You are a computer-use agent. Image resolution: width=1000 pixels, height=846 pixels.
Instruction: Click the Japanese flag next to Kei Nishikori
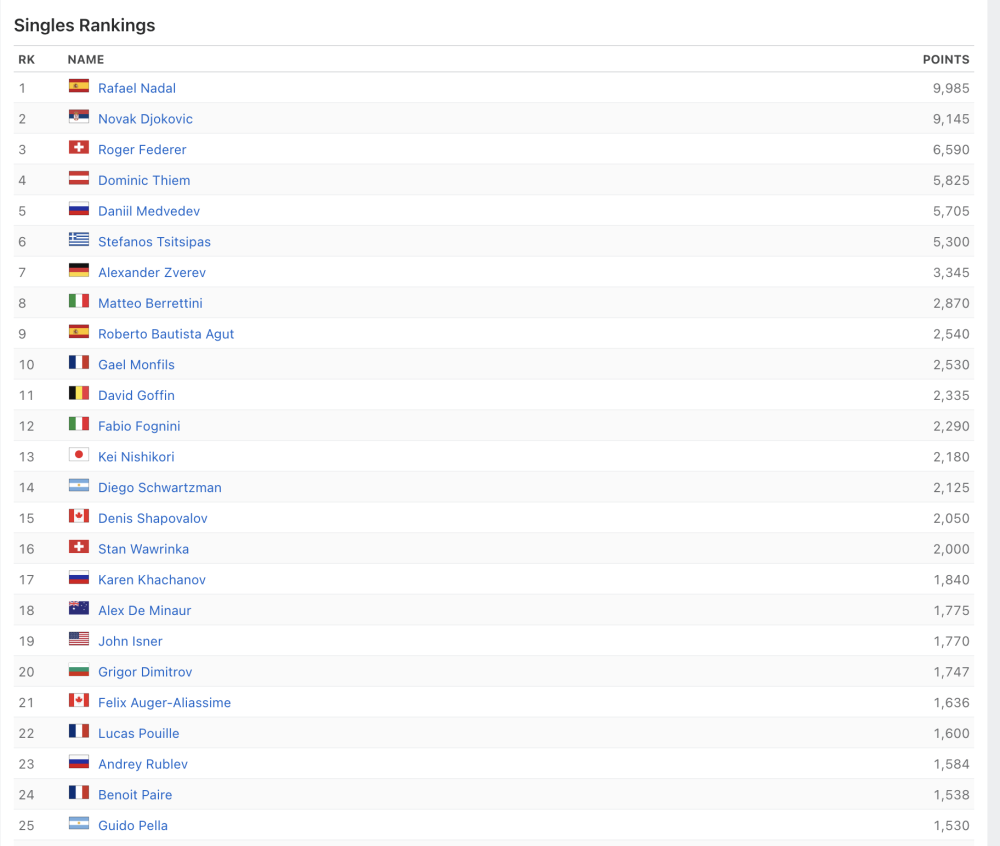(x=78, y=456)
